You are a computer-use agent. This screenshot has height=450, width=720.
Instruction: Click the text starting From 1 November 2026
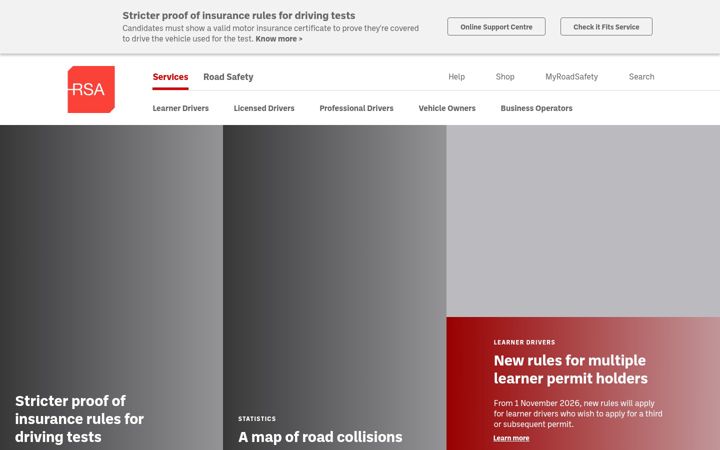578,414
